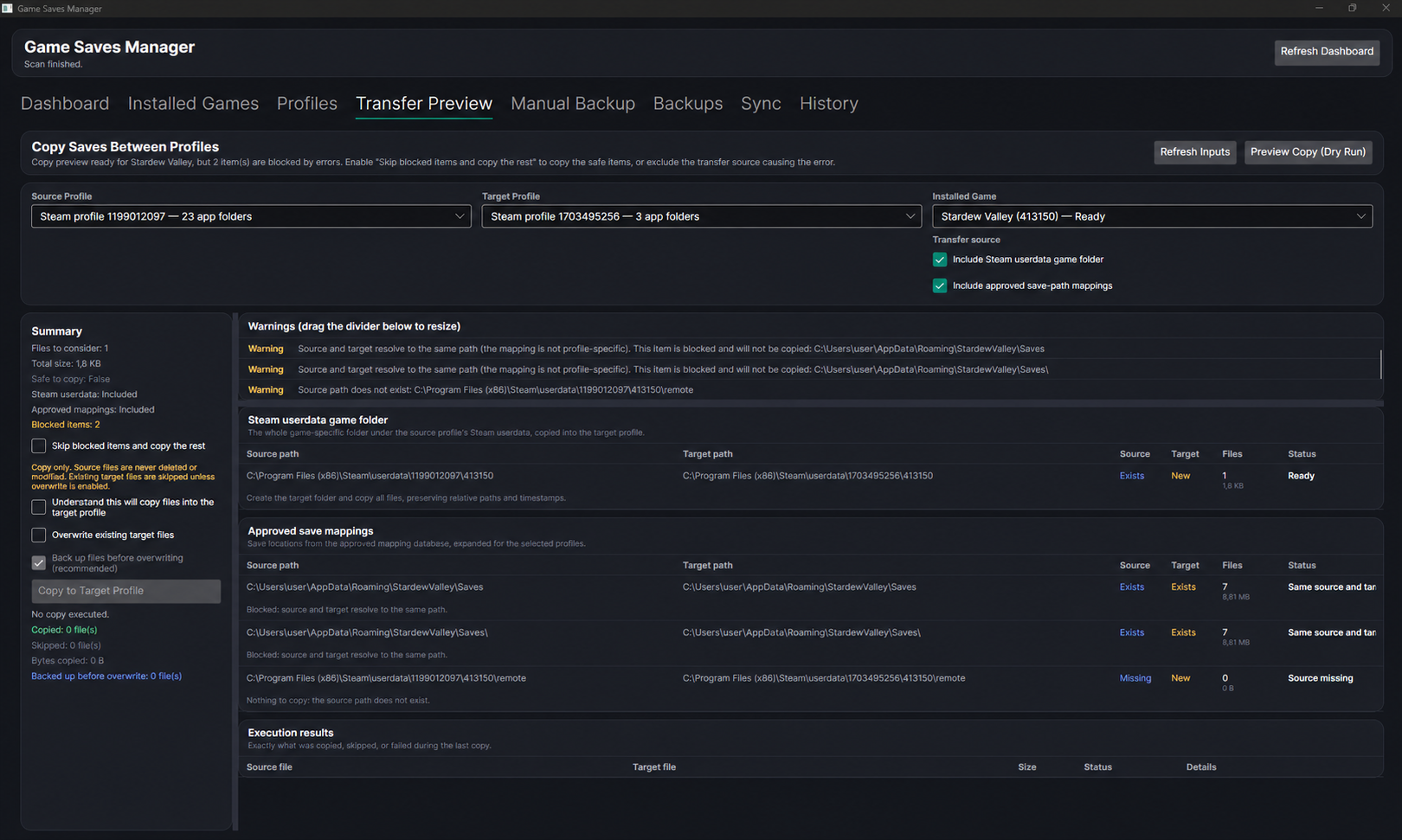
Task: Click the 'Copied: 0 file(s)' status text
Action: pyautogui.click(x=64, y=630)
